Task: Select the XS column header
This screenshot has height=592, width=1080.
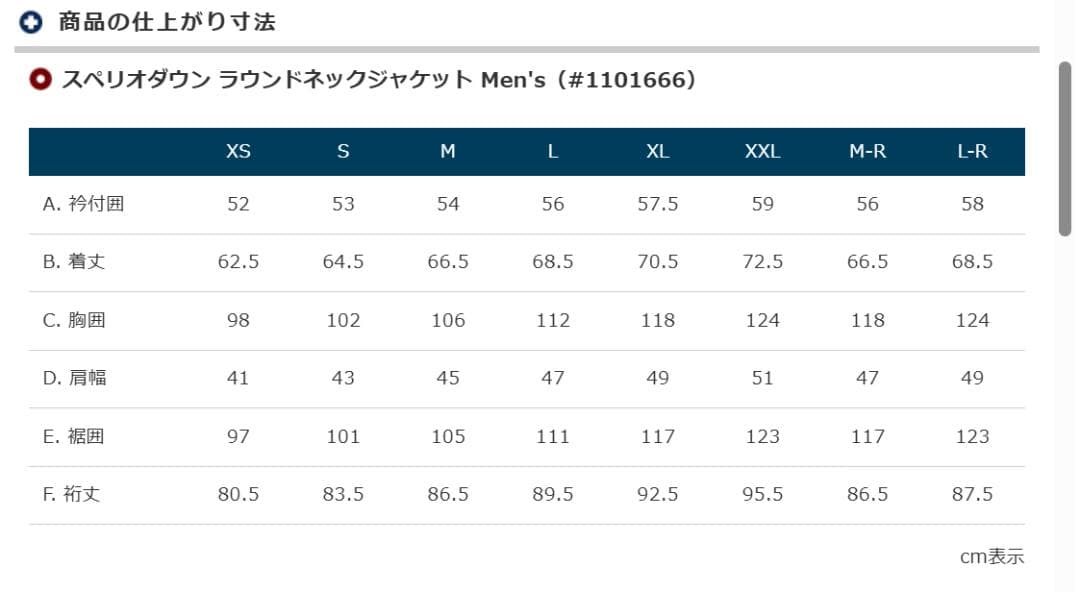Action: [x=238, y=151]
